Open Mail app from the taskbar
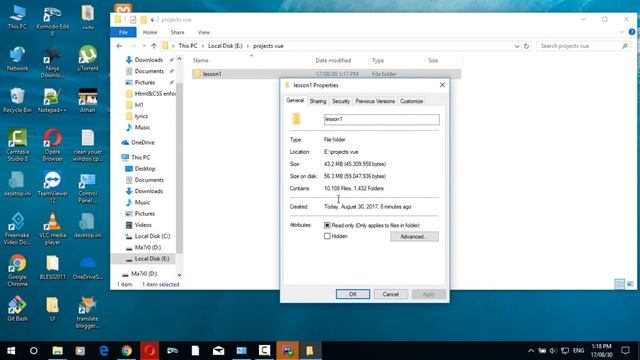Screen dimensions: 640x360 218,351
